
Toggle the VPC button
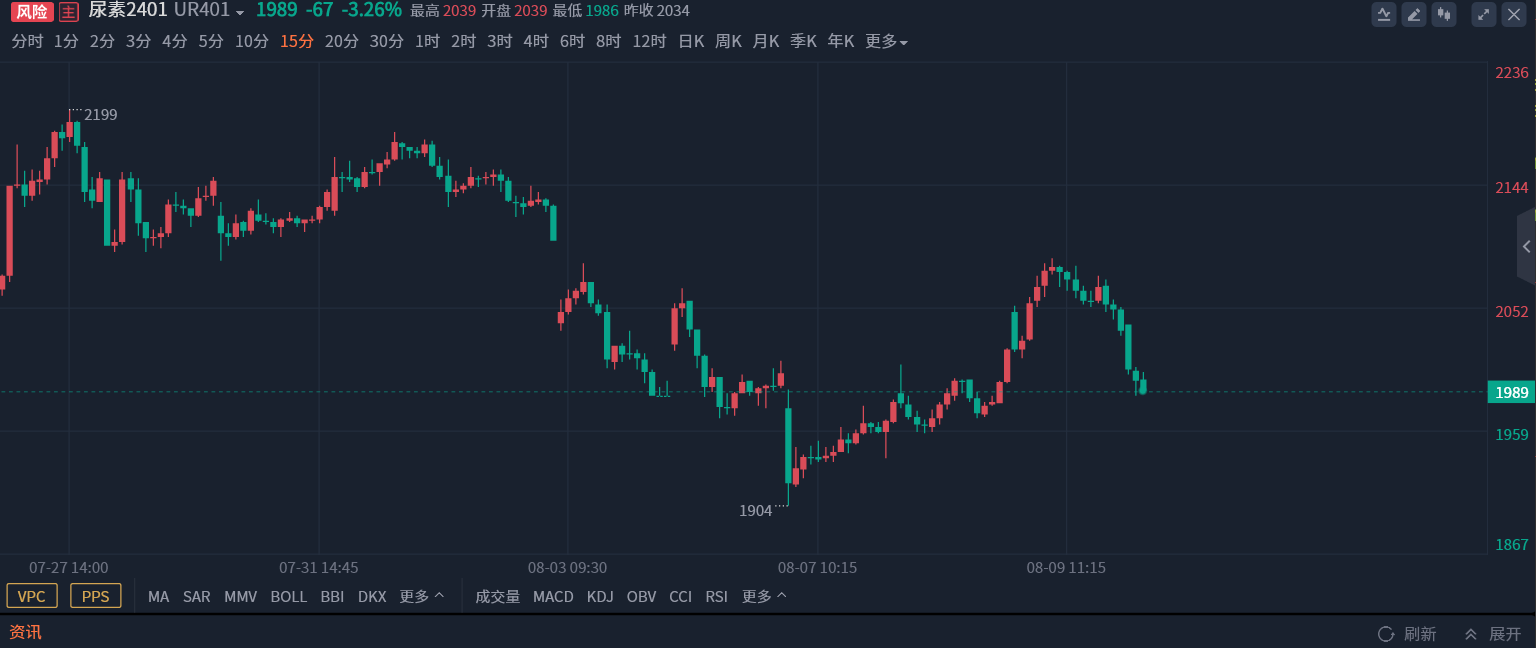pos(32,596)
